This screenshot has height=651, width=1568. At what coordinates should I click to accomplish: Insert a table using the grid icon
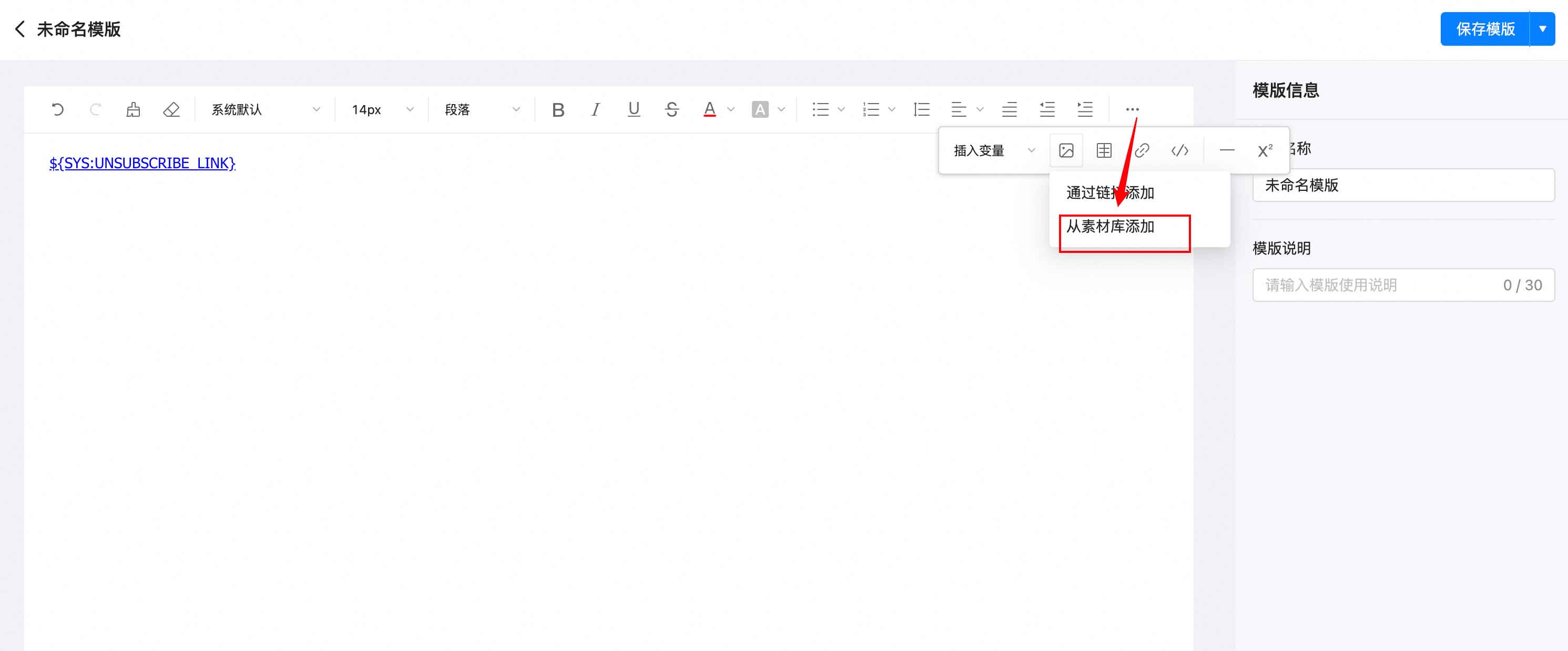click(1104, 150)
